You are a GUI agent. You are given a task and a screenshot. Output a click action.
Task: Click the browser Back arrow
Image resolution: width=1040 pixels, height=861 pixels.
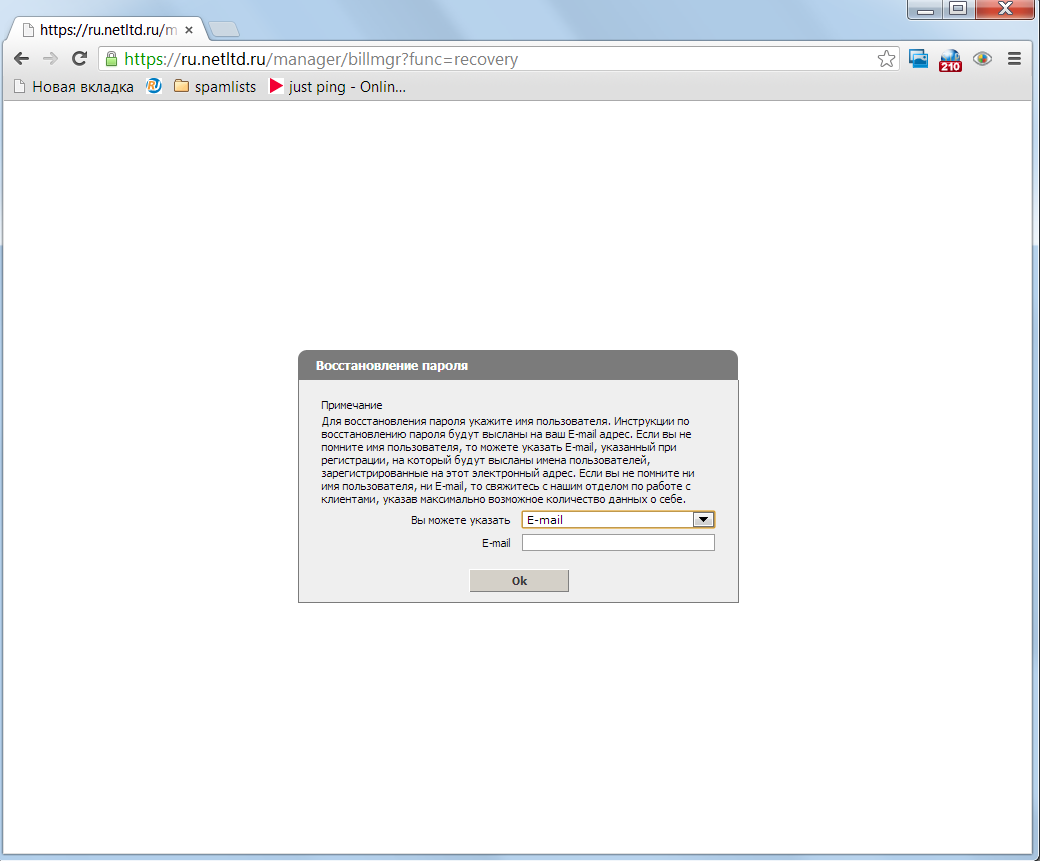[x=21, y=59]
